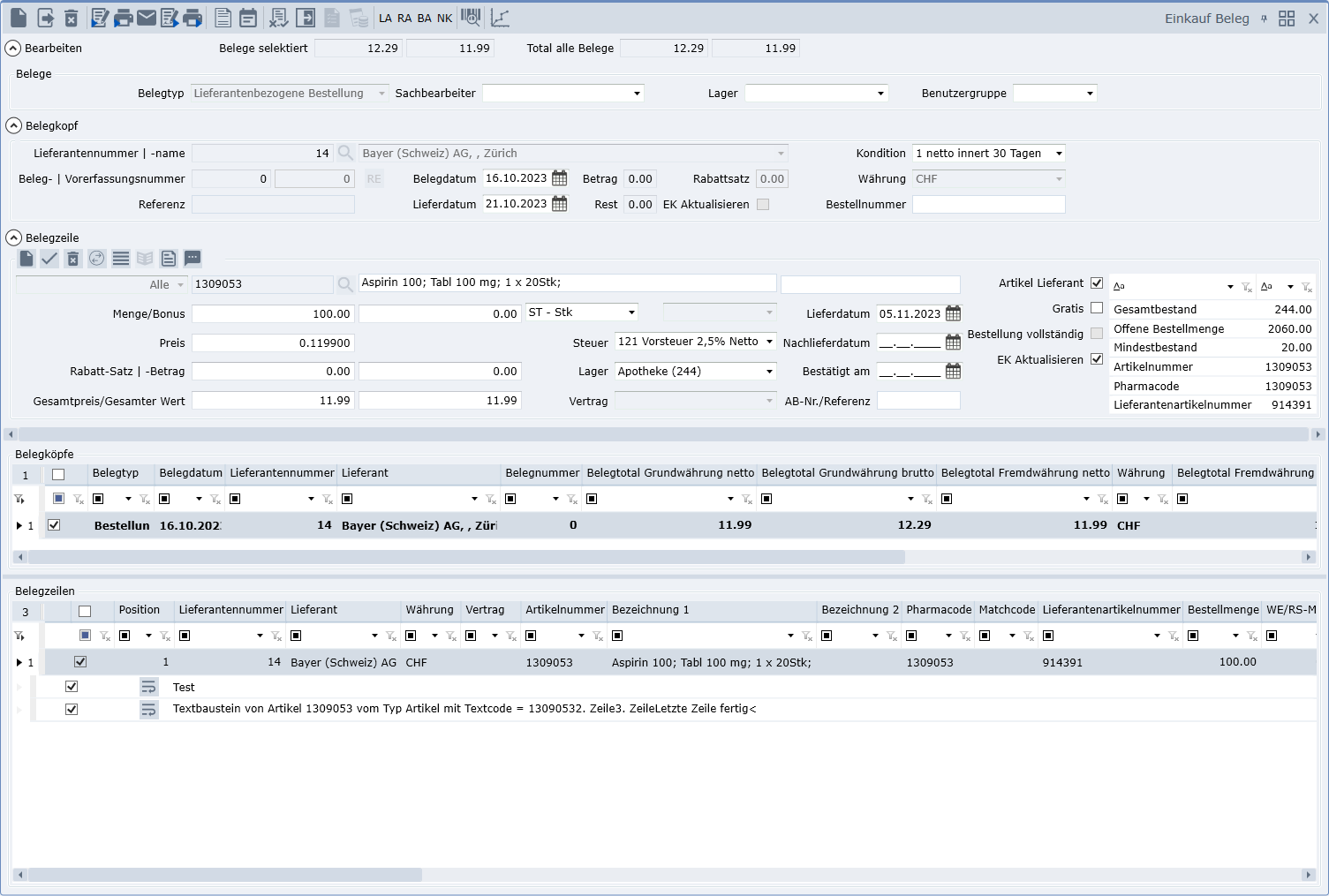Collapse the Belegkopf section
The image size is (1329, 896).
coord(14,125)
